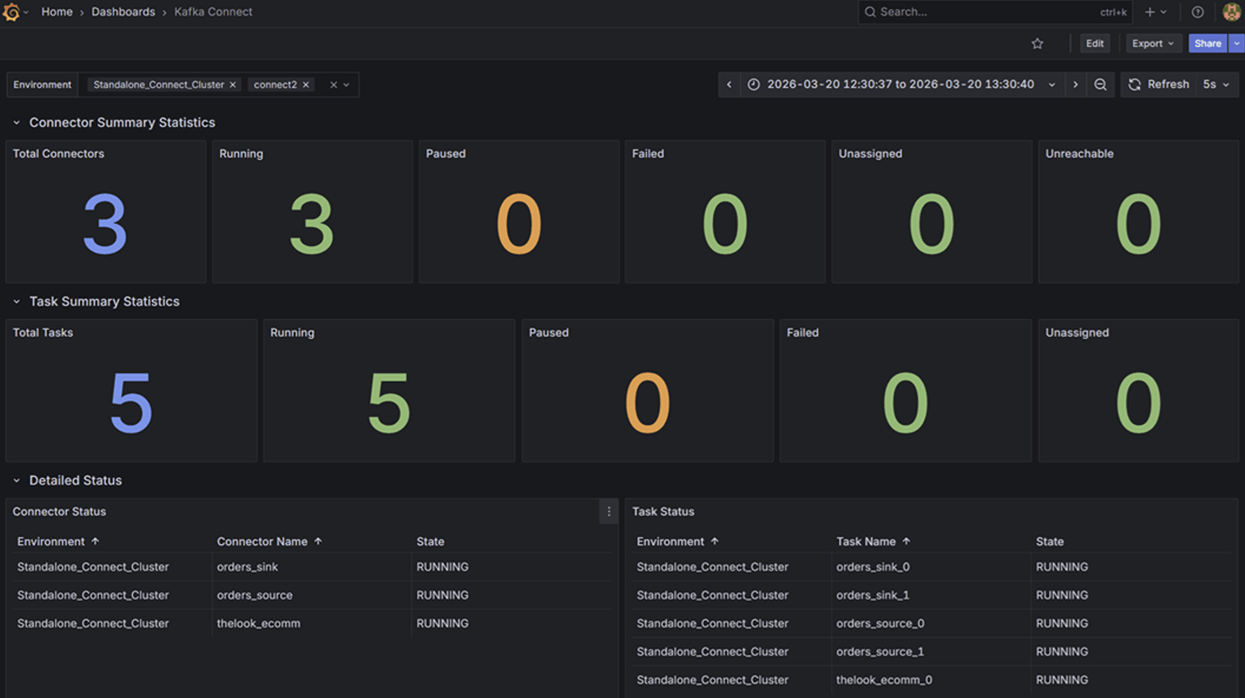This screenshot has height=698, width=1245.
Task: Select the orders_sink_1 task cell
Action: click(x=931, y=595)
